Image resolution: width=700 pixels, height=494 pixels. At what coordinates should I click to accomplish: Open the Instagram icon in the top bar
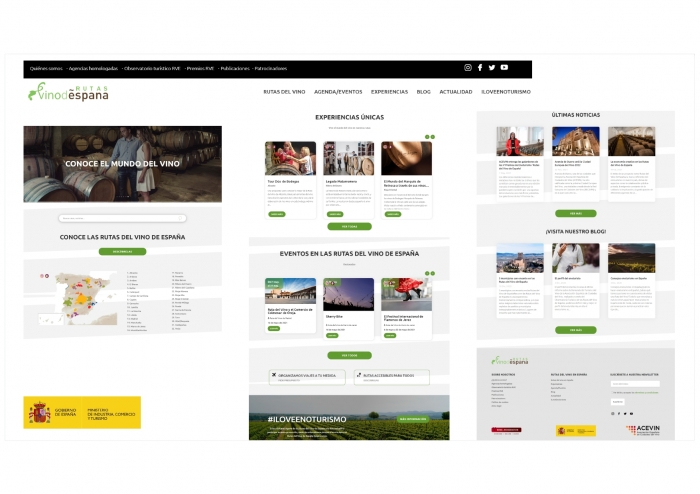click(468, 68)
